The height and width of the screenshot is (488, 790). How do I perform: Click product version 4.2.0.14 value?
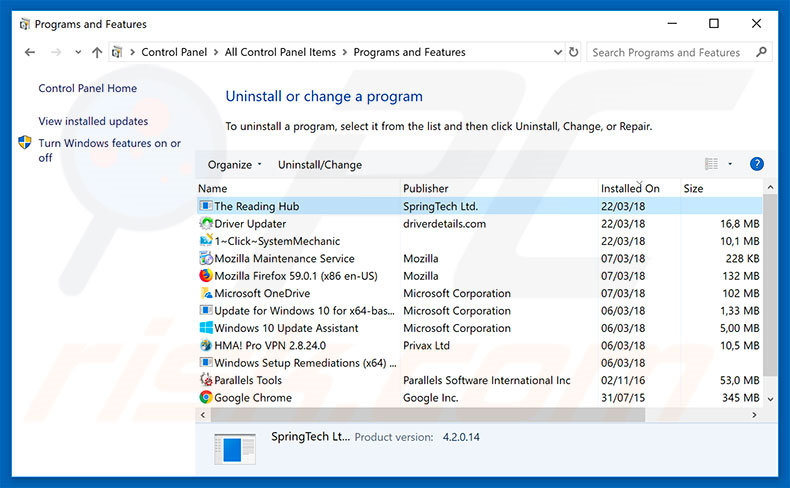pyautogui.click(x=461, y=437)
